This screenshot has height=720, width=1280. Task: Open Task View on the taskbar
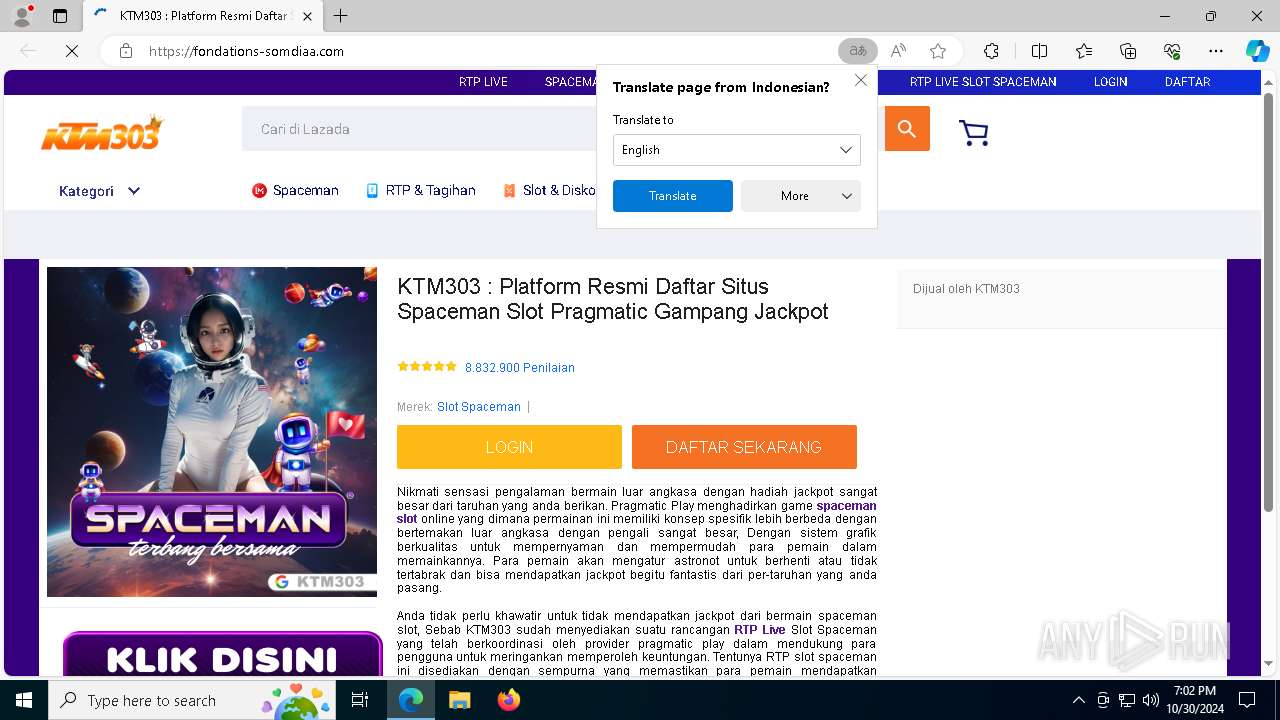pyautogui.click(x=360, y=700)
